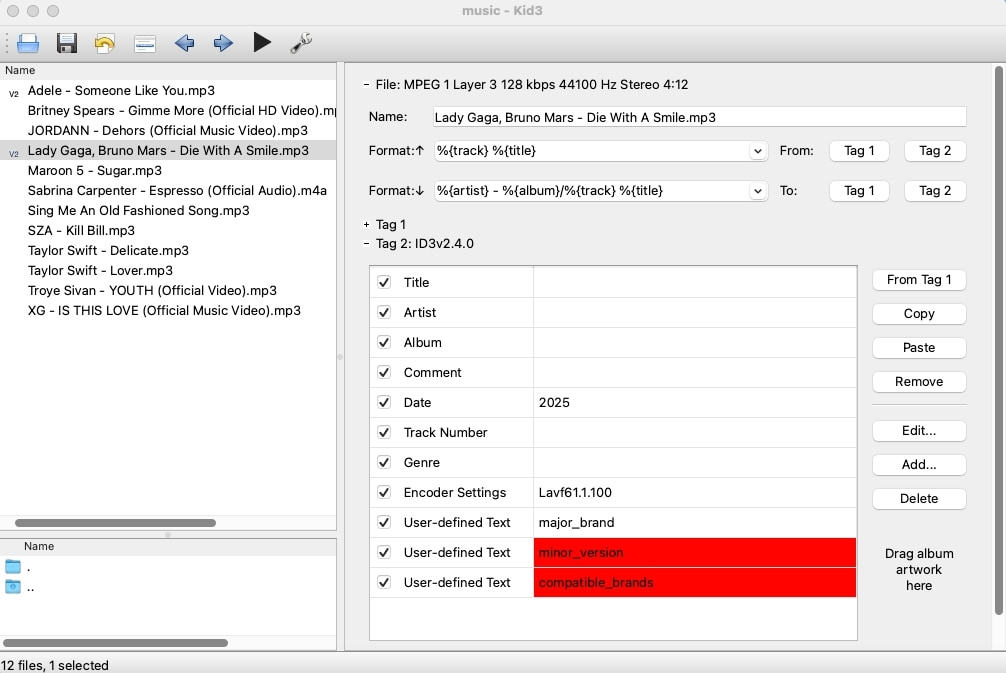The width and height of the screenshot is (1006, 673).
Task: Uncheck the Track Number checkbox
Action: [384, 432]
